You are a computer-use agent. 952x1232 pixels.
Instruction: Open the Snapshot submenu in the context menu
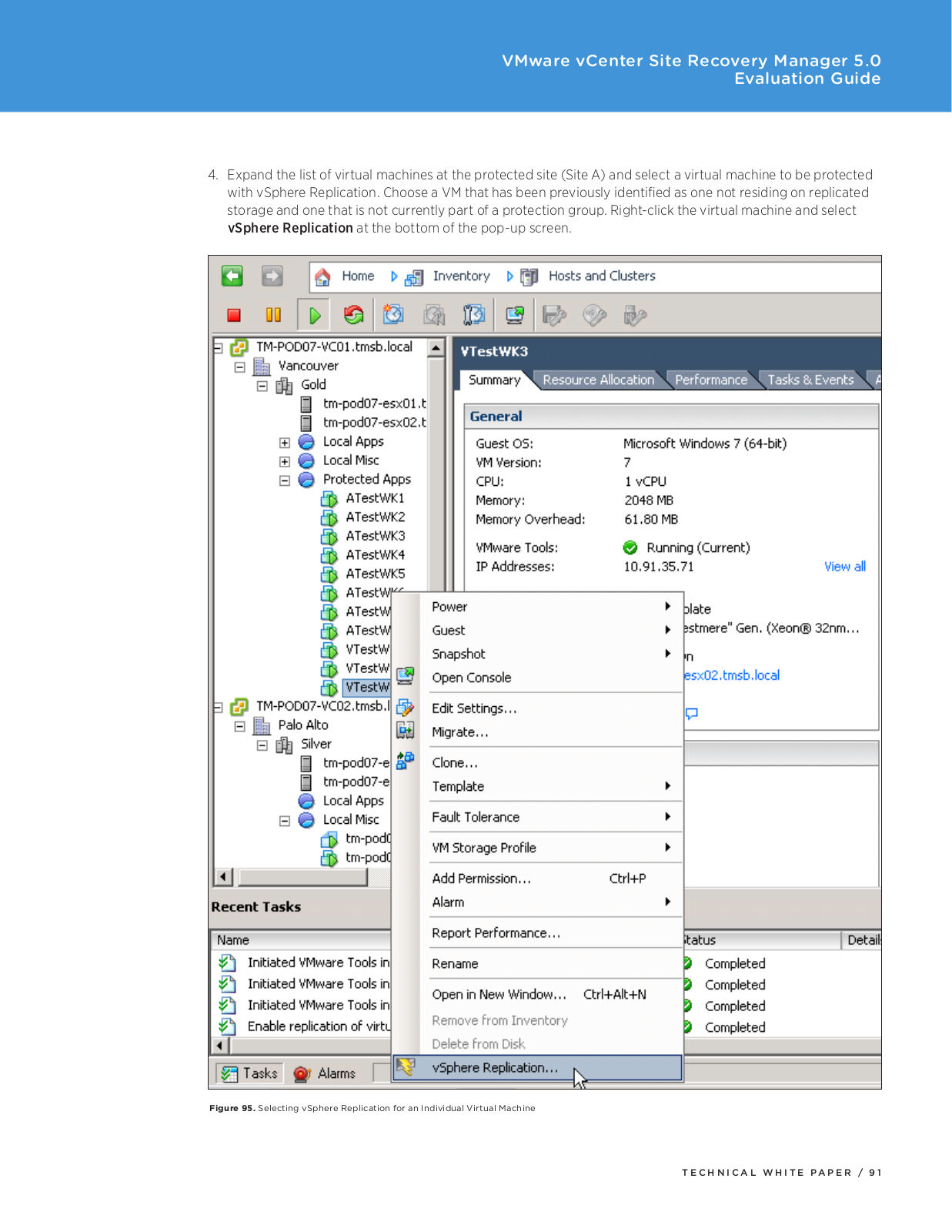[537, 654]
